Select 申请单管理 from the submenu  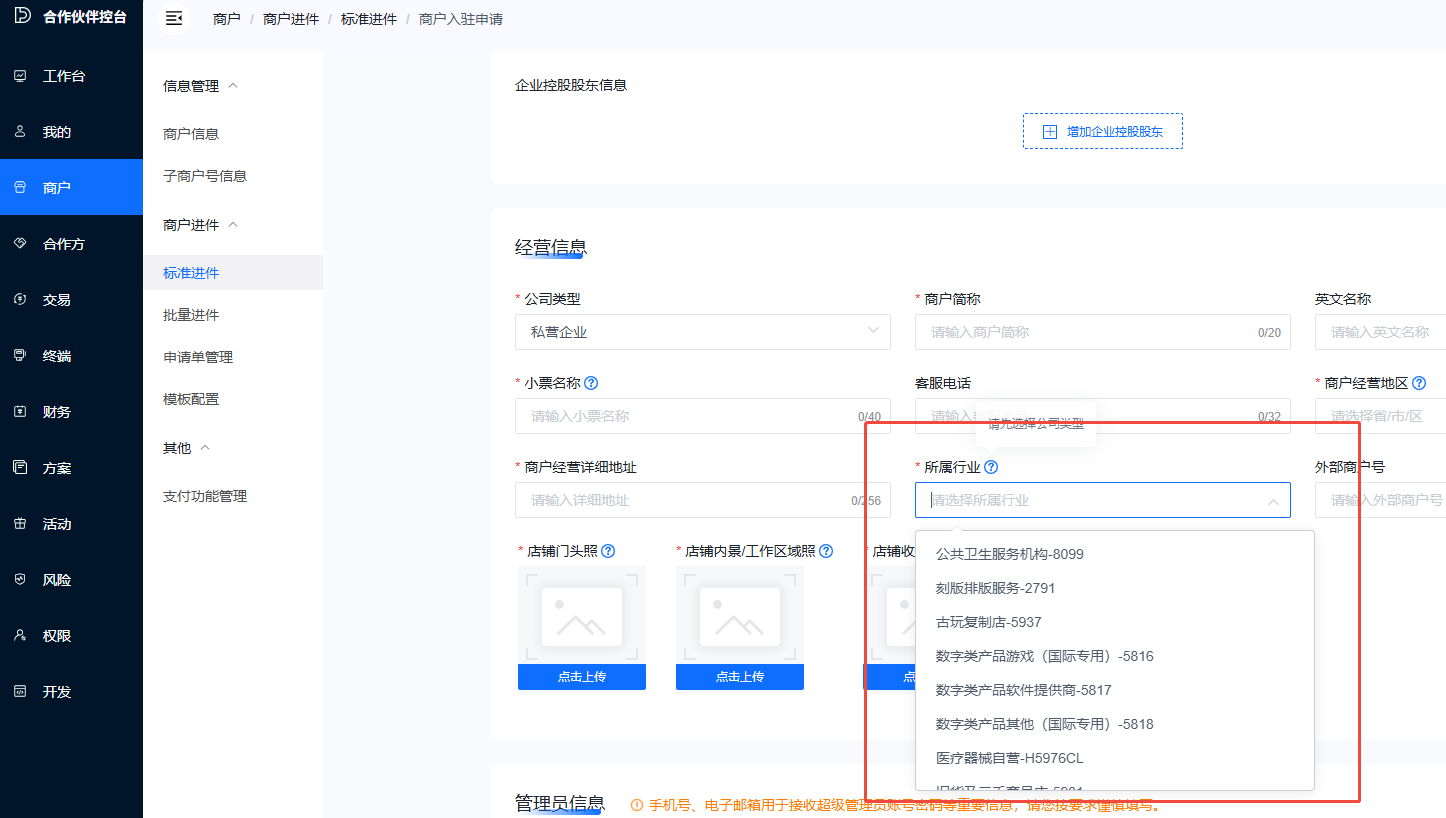[x=198, y=357]
